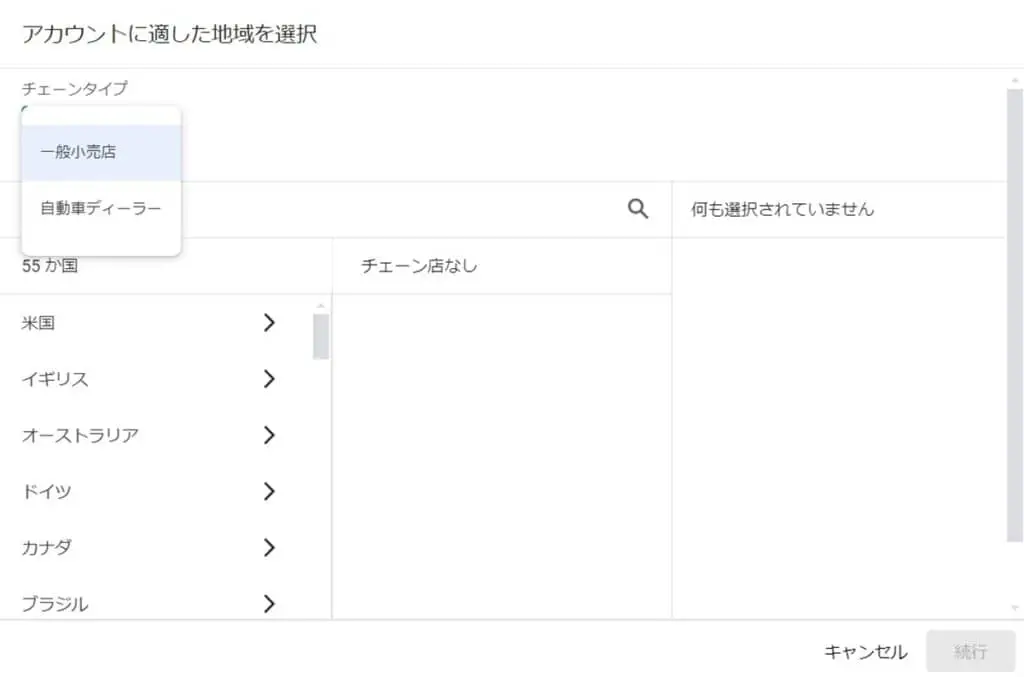The image size is (1024, 677).
Task: Select the ドイツ country row
Action: coord(120,491)
